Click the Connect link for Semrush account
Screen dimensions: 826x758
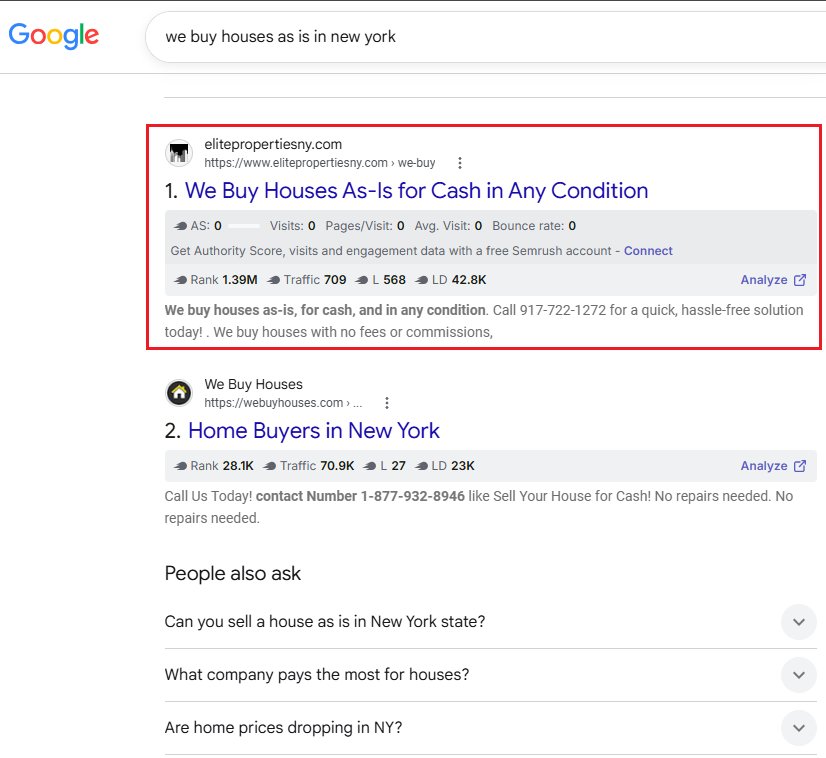pyautogui.click(x=648, y=251)
